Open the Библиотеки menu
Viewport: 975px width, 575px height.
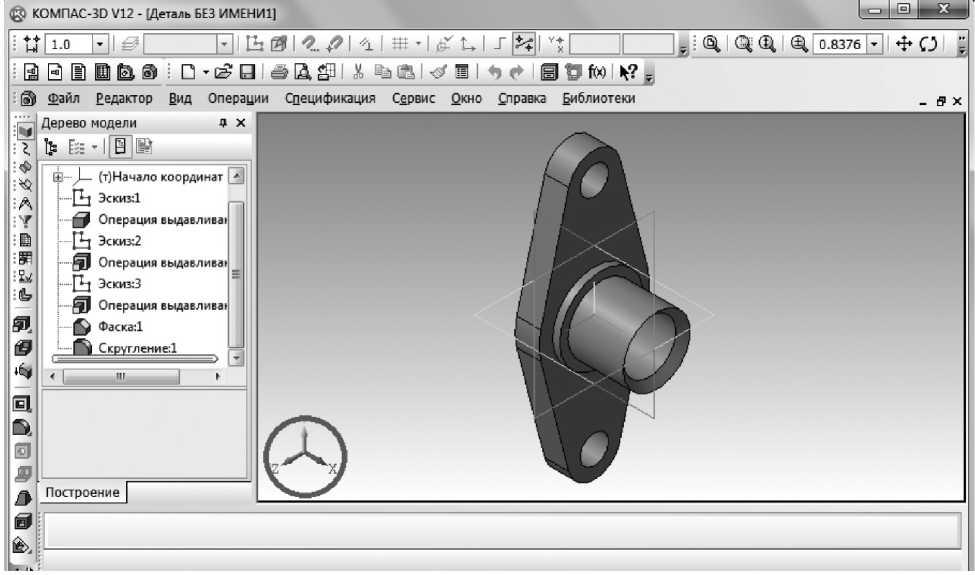click(x=599, y=98)
